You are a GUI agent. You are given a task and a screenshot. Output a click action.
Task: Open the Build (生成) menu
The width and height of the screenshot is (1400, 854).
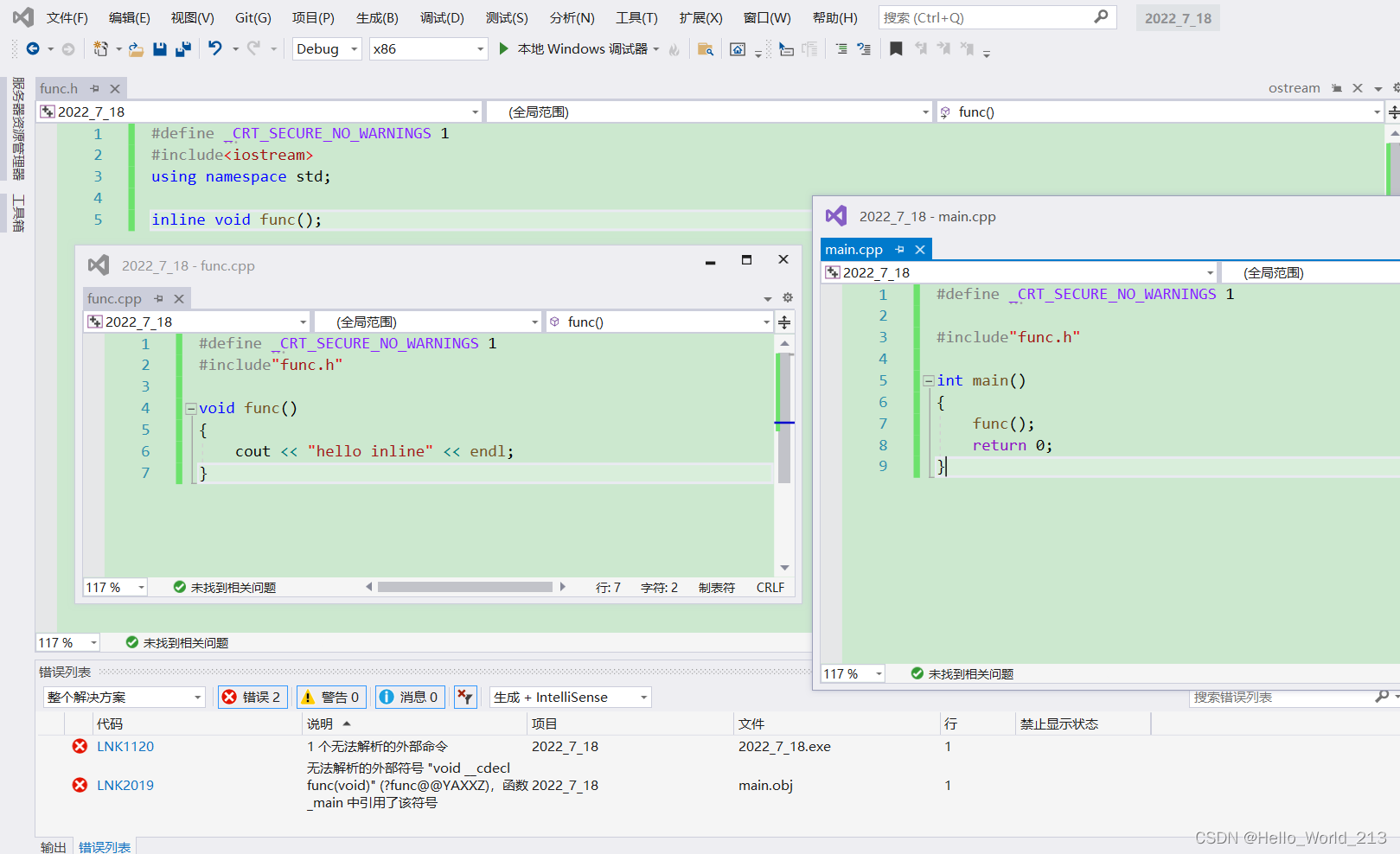(377, 17)
